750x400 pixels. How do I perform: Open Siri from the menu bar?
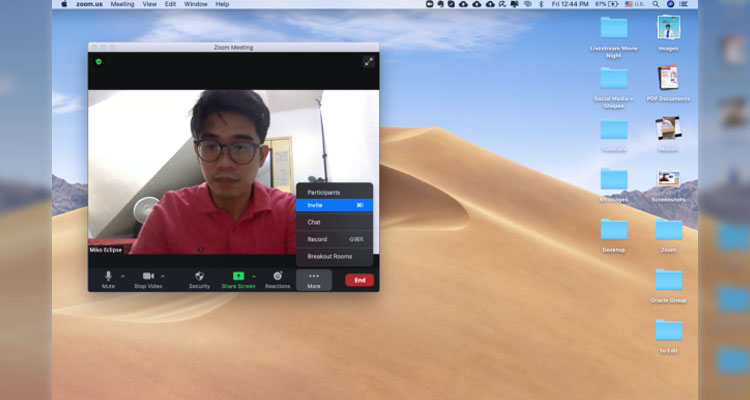pos(670,4)
